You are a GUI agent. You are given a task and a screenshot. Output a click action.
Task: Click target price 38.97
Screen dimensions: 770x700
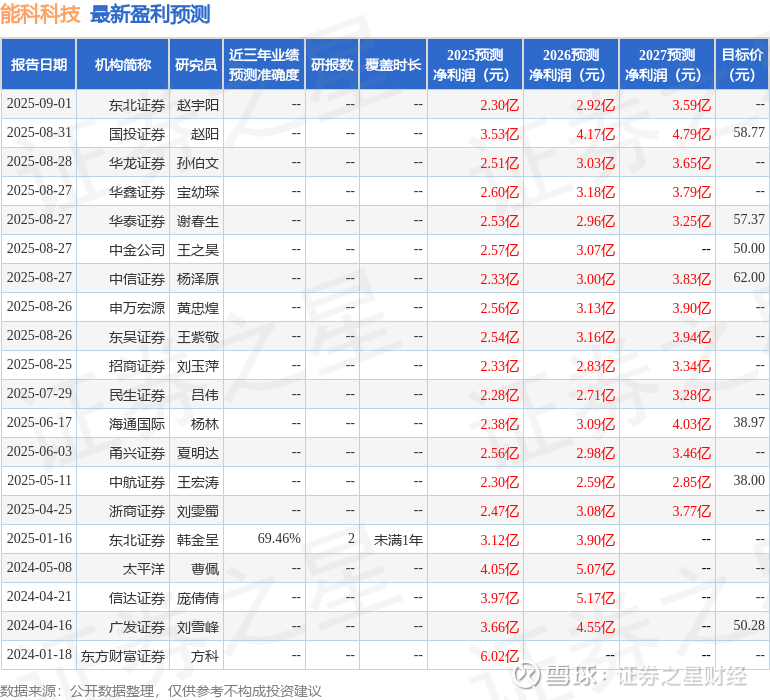click(x=749, y=422)
